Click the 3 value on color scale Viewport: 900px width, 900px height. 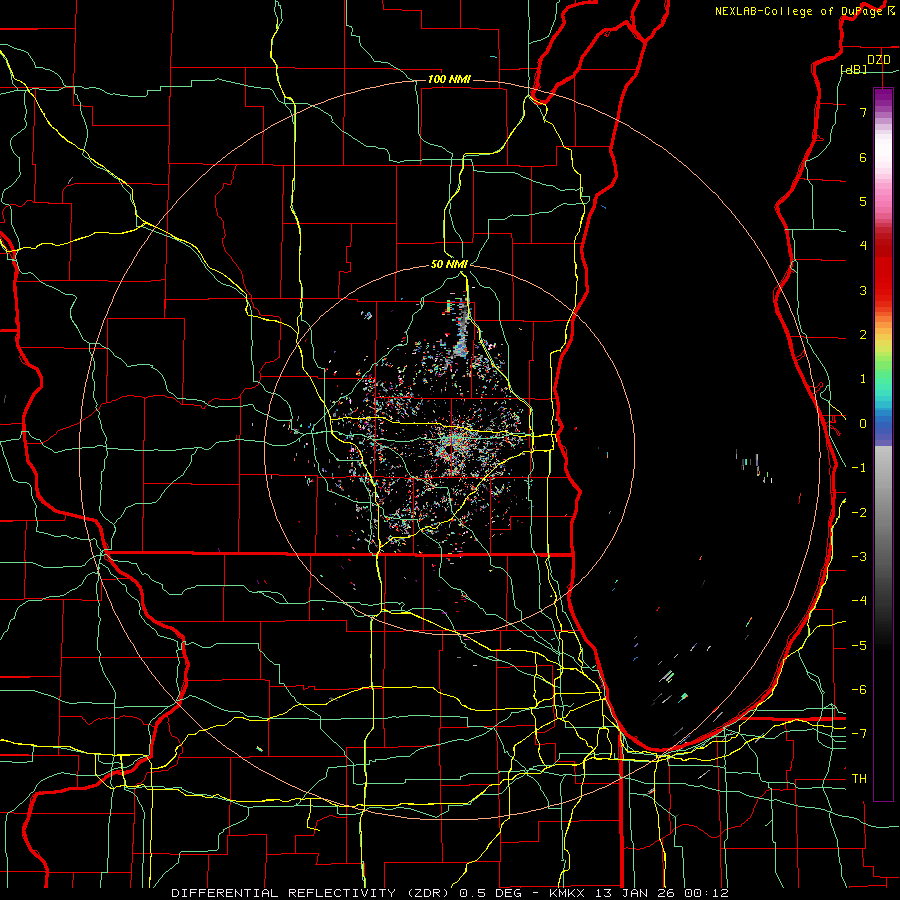(863, 290)
